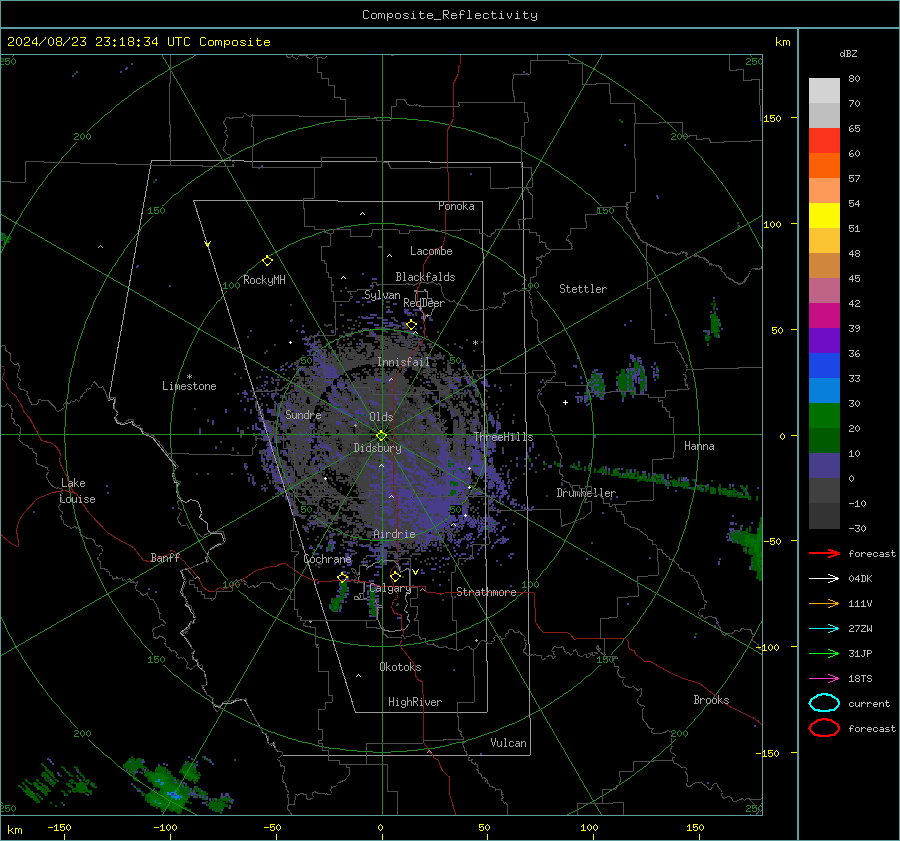Click the white plus marker west of Hanna
This screenshot has height=841, width=900.
coord(565,402)
